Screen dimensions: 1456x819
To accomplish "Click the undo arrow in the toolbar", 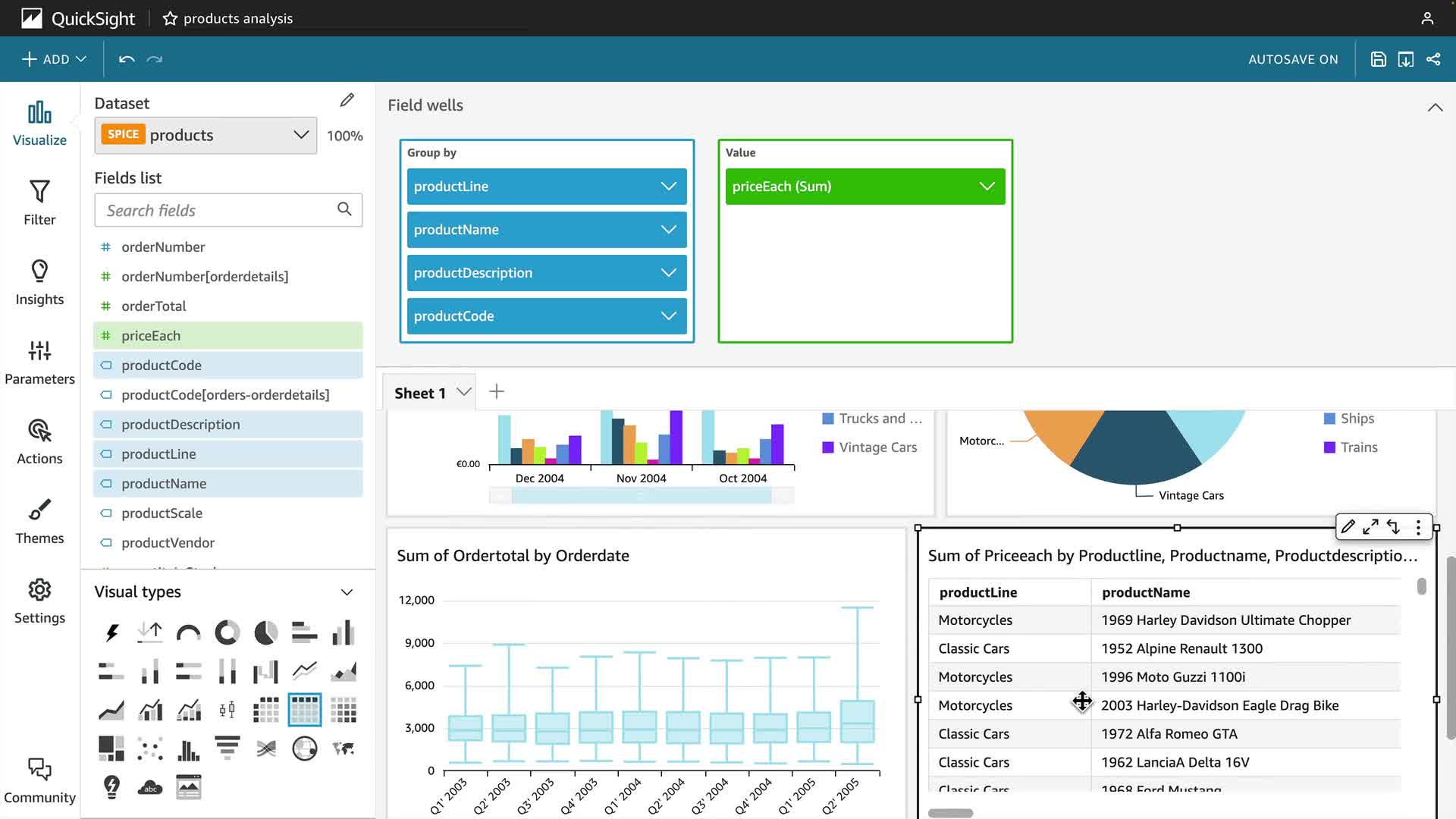I will (127, 59).
